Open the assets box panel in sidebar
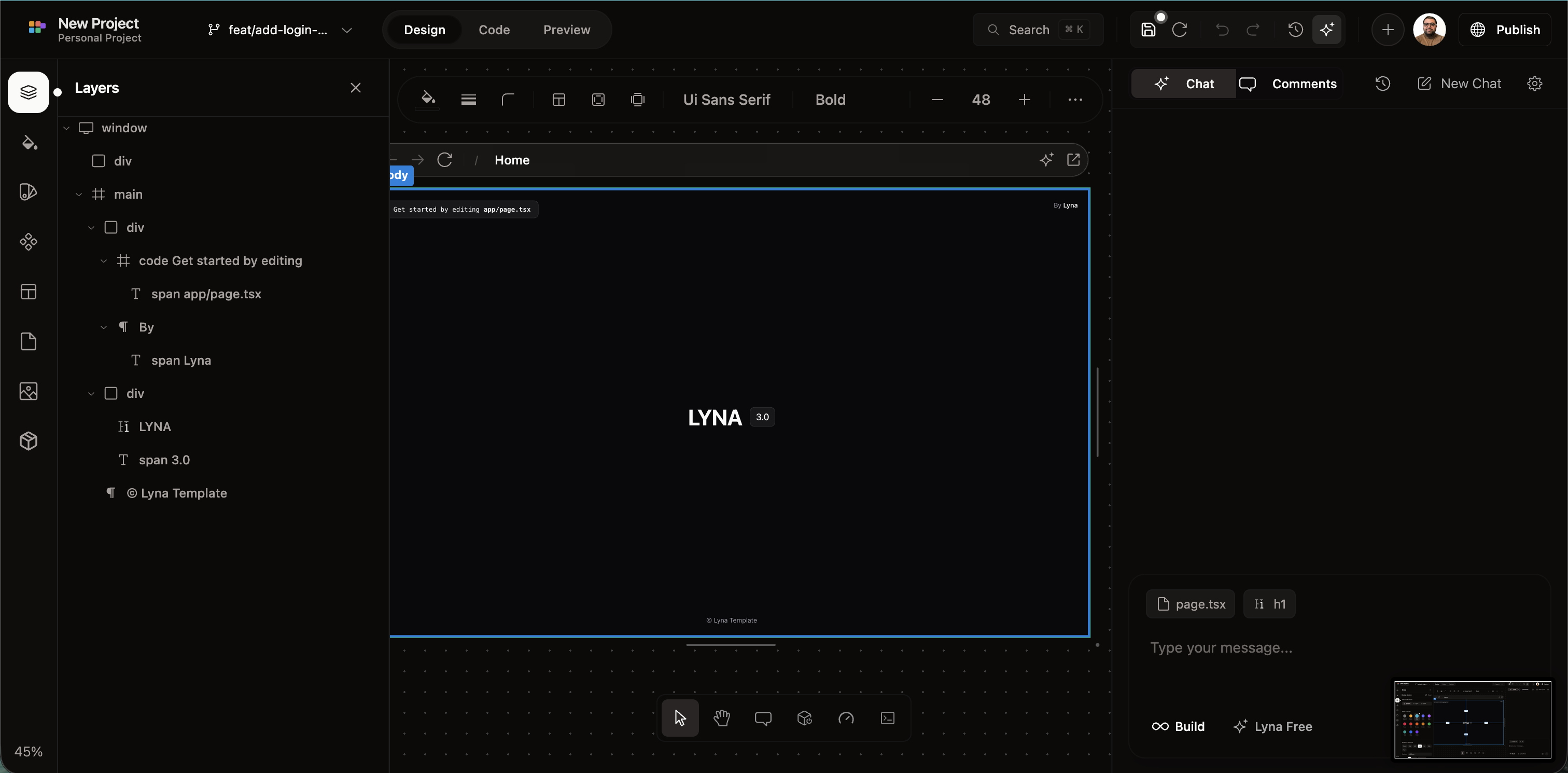Image resolution: width=1568 pixels, height=773 pixels. [28, 441]
